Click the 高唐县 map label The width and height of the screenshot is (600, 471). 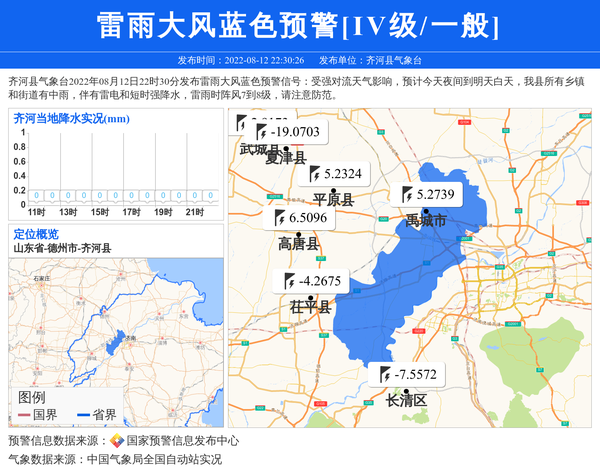pos(298,243)
